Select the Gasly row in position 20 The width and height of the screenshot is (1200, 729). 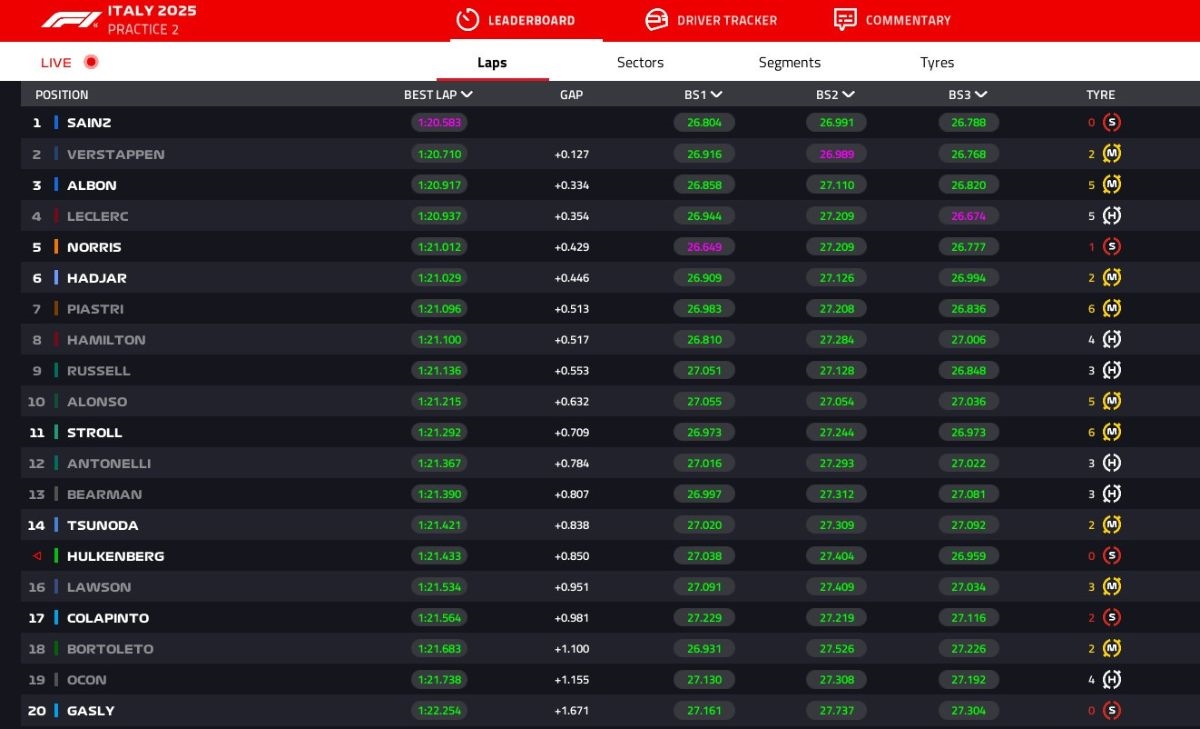(x=91, y=711)
